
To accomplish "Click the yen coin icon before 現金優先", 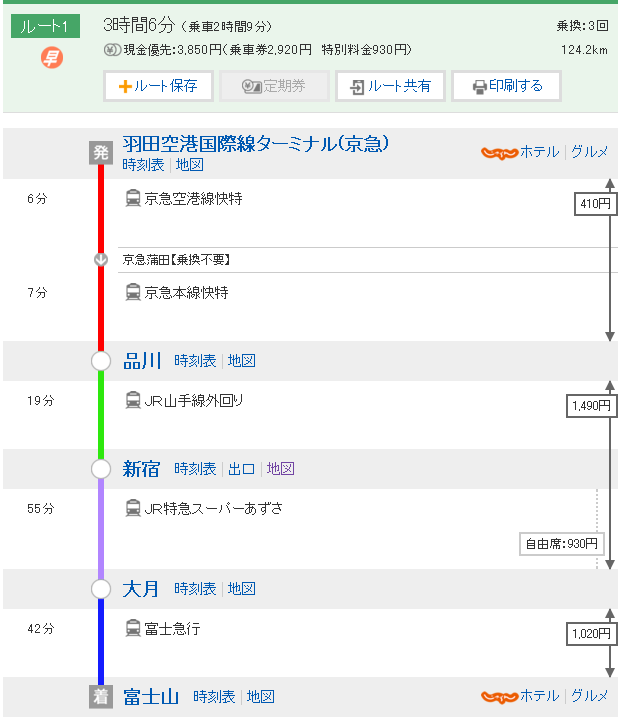I will (x=112, y=49).
